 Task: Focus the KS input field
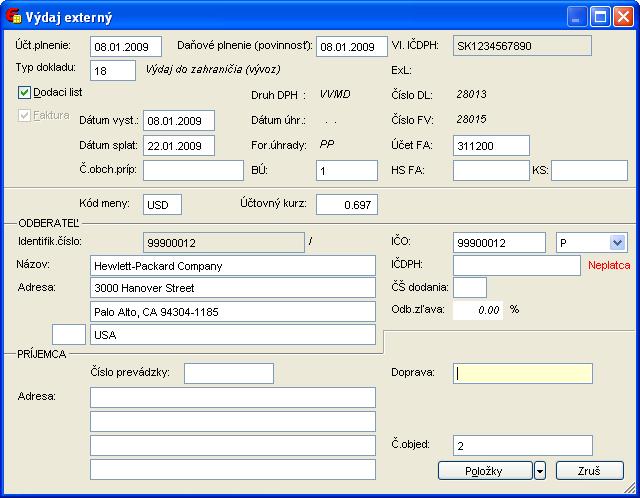(589, 170)
